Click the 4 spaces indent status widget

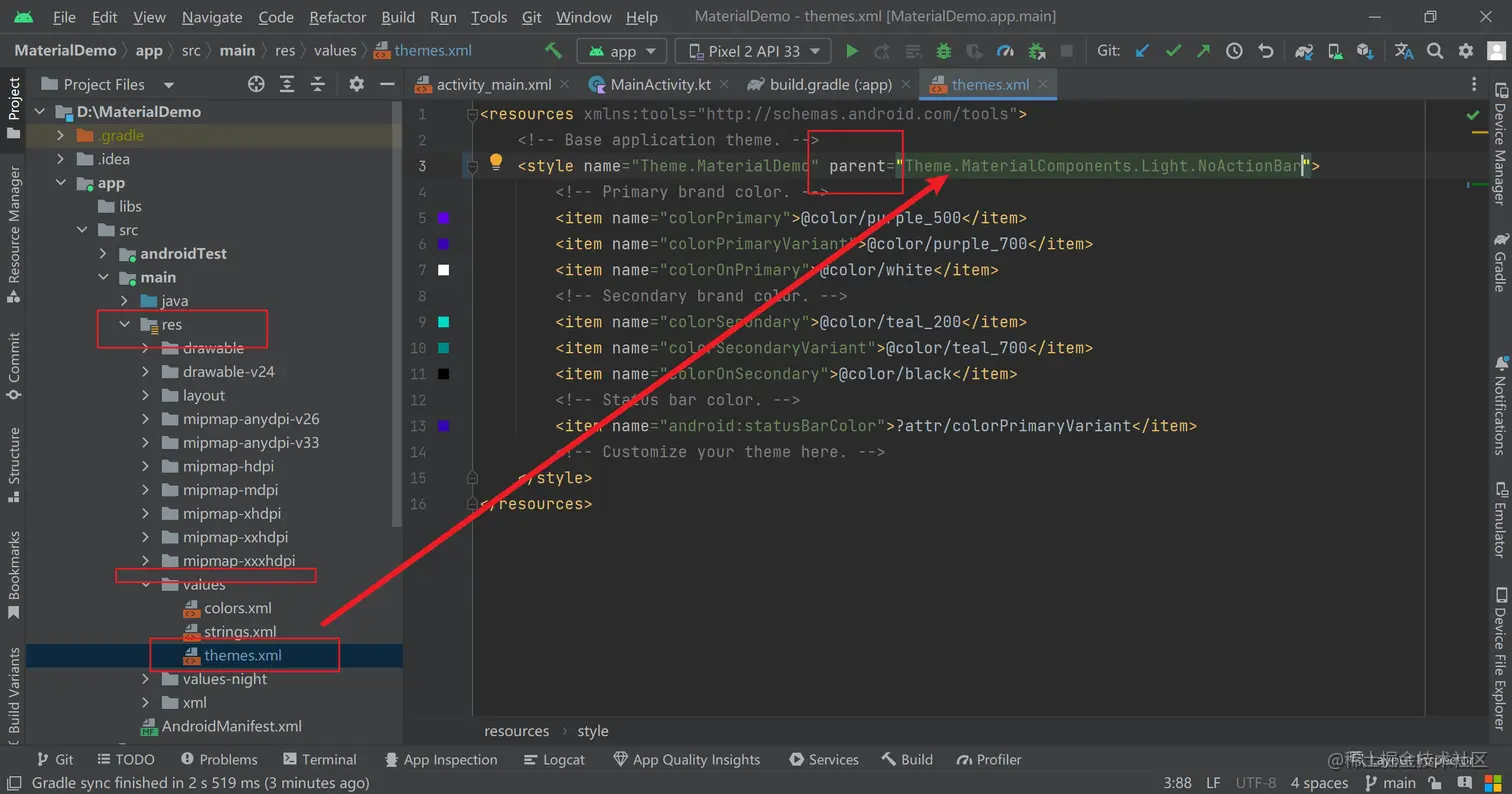pos(1319,783)
